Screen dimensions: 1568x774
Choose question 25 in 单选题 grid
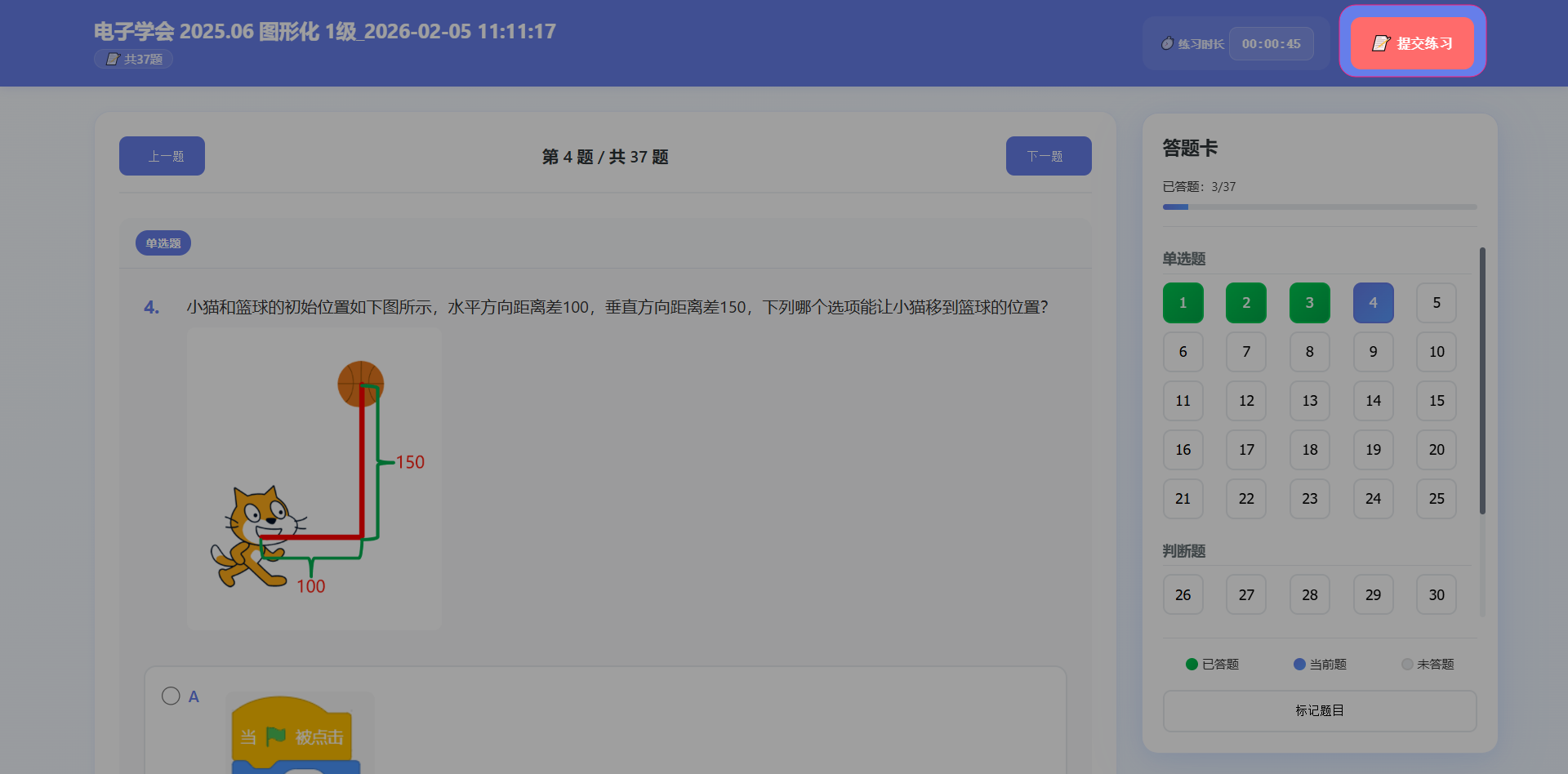coord(1437,499)
